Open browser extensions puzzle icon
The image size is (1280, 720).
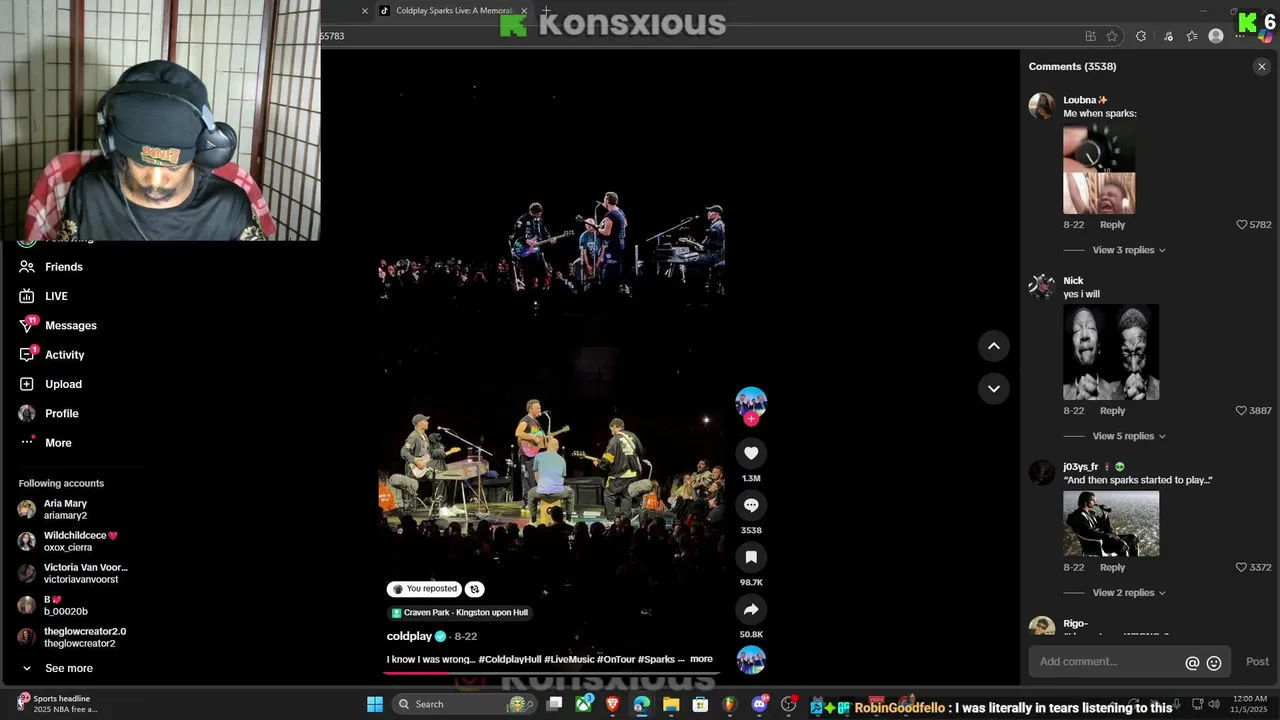[x=1141, y=36]
